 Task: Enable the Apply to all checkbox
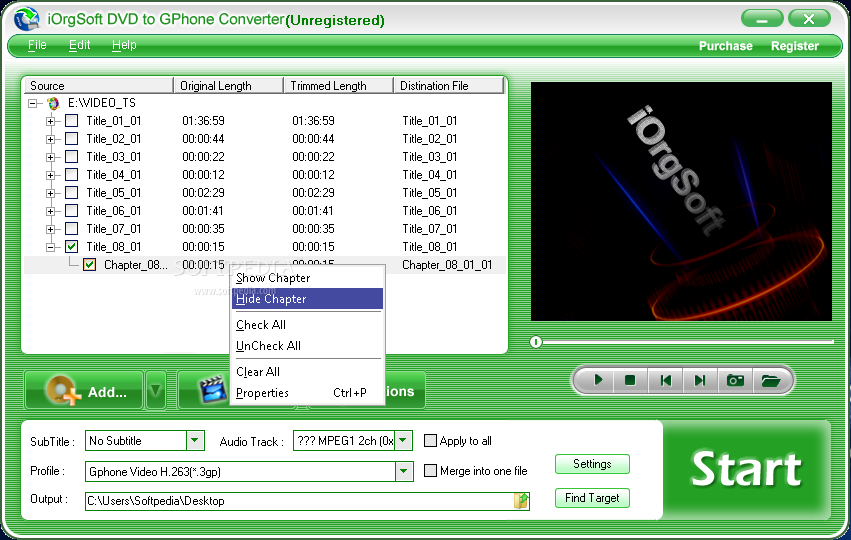click(x=430, y=440)
